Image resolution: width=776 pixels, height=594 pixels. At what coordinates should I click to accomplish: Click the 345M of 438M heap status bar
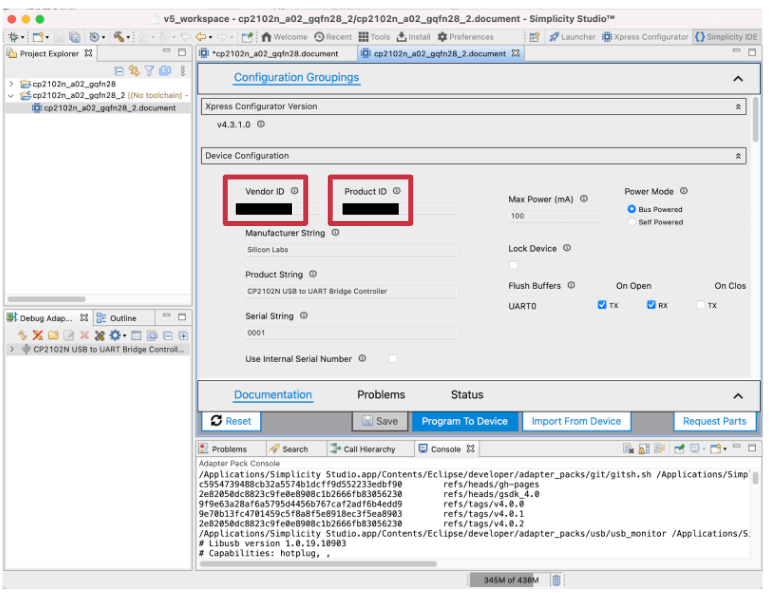509,580
